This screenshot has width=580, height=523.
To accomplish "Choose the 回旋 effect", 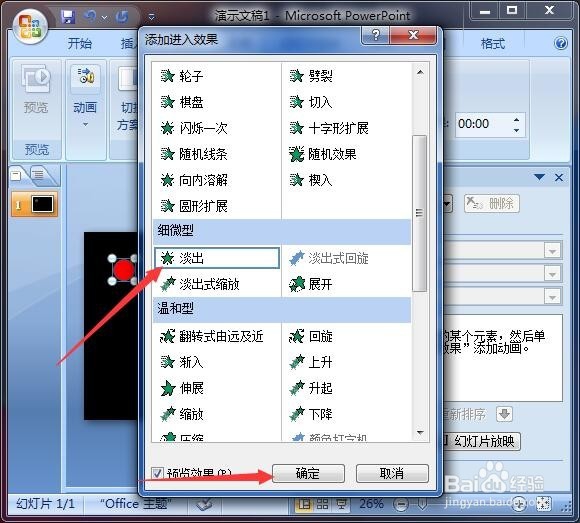I will 311,336.
